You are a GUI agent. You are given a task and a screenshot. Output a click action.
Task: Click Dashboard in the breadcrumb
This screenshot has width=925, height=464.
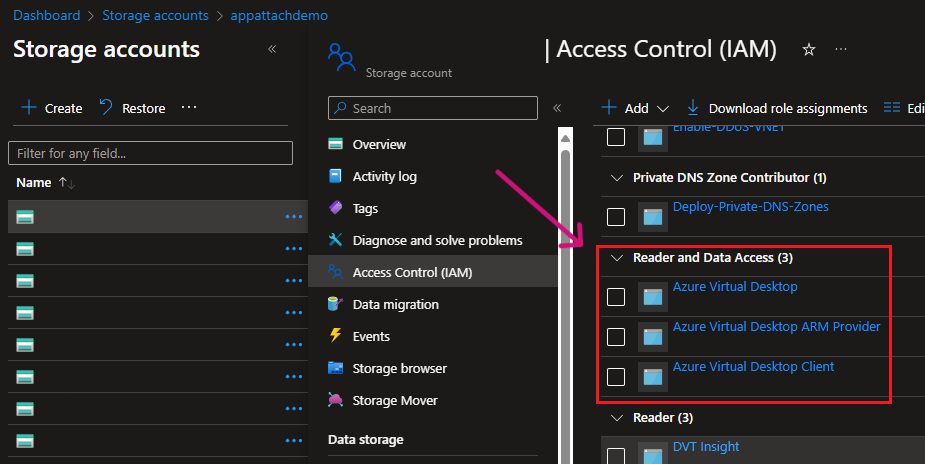click(47, 15)
